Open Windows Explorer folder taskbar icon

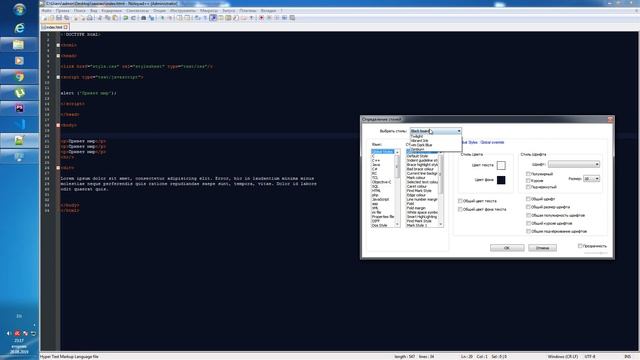[19, 44]
